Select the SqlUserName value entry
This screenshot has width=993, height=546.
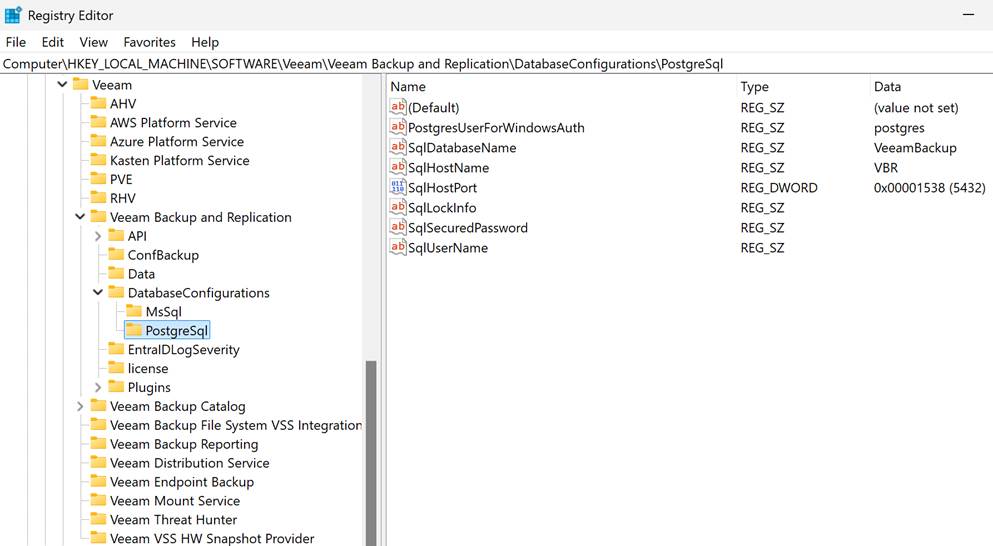447,248
